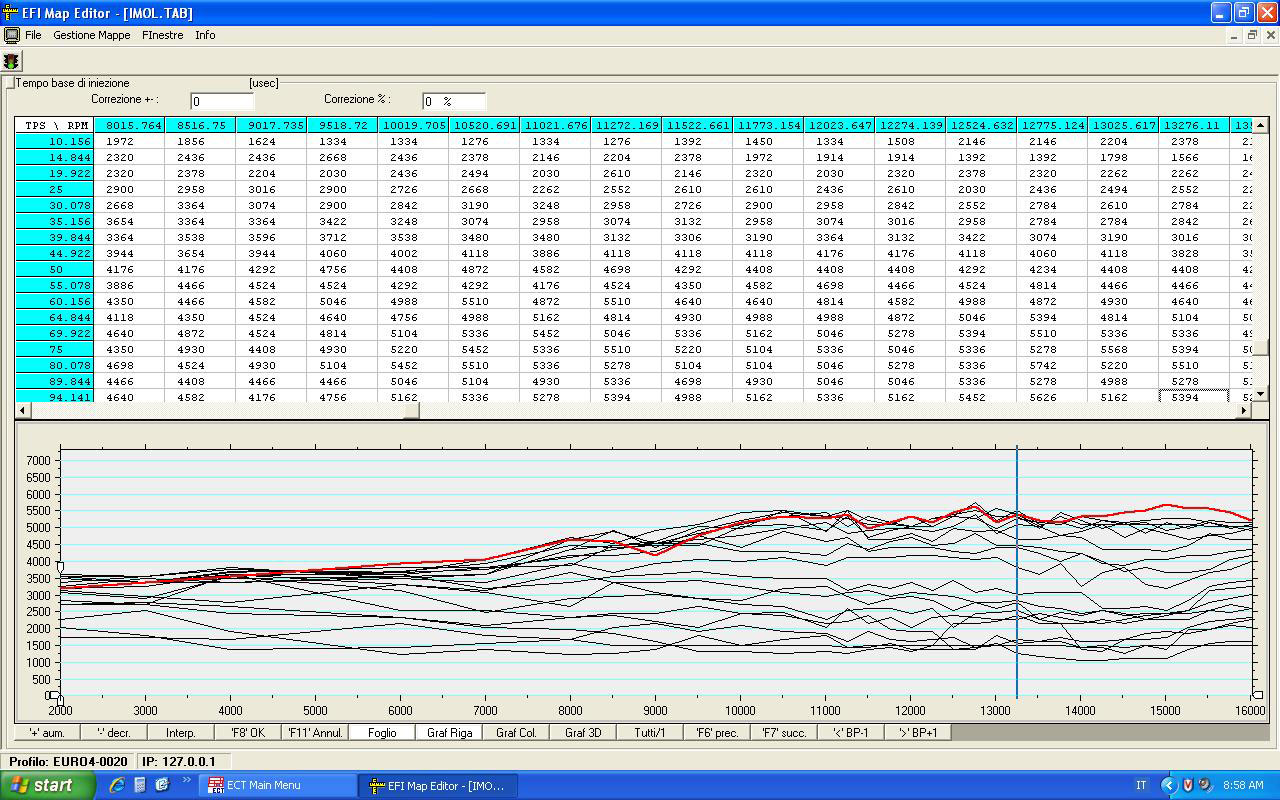Click in the Correzione +- input field
This screenshot has width=1280, height=800.
pyautogui.click(x=222, y=101)
